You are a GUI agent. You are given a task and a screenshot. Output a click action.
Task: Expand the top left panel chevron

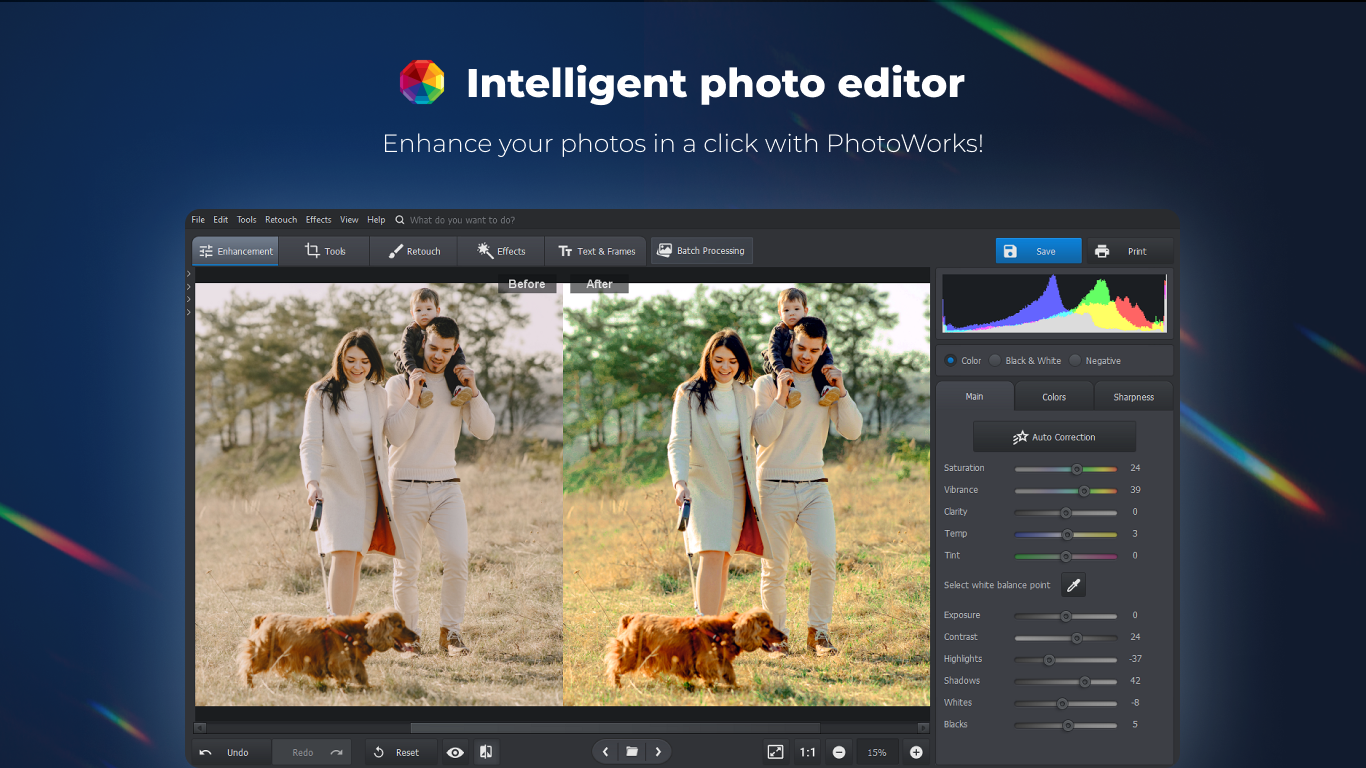[189, 274]
